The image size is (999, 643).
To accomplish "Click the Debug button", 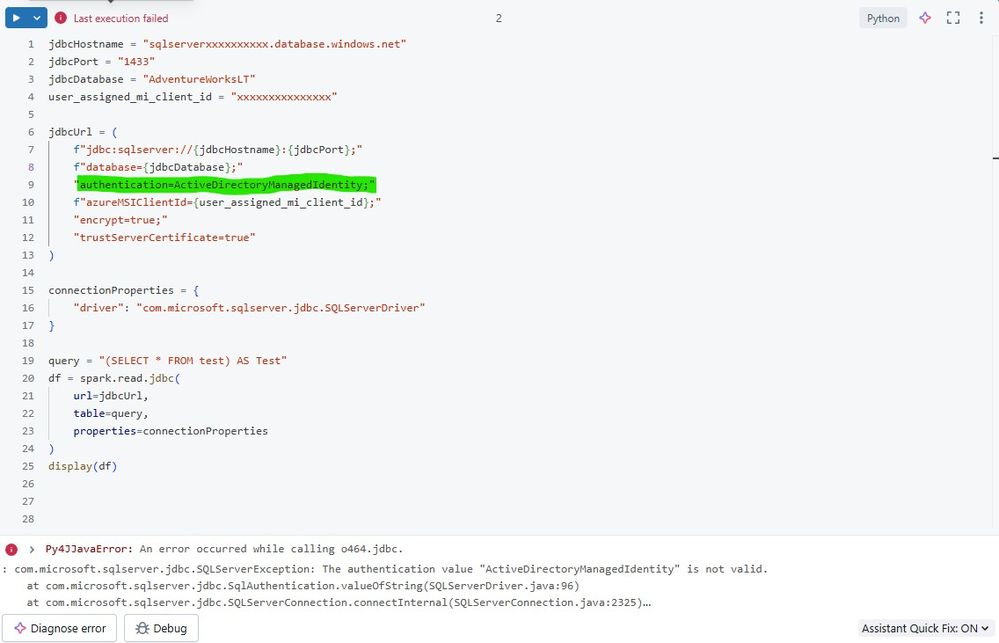I will (x=160, y=628).
